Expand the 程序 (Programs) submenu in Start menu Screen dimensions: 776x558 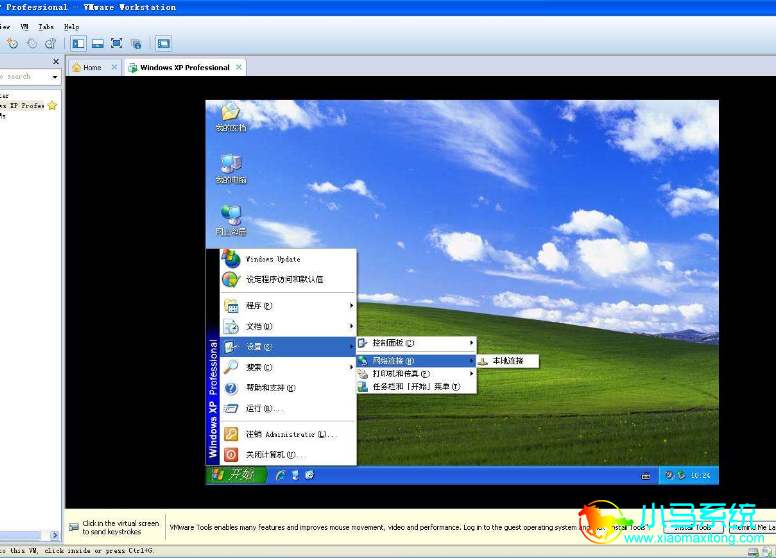tap(288, 306)
